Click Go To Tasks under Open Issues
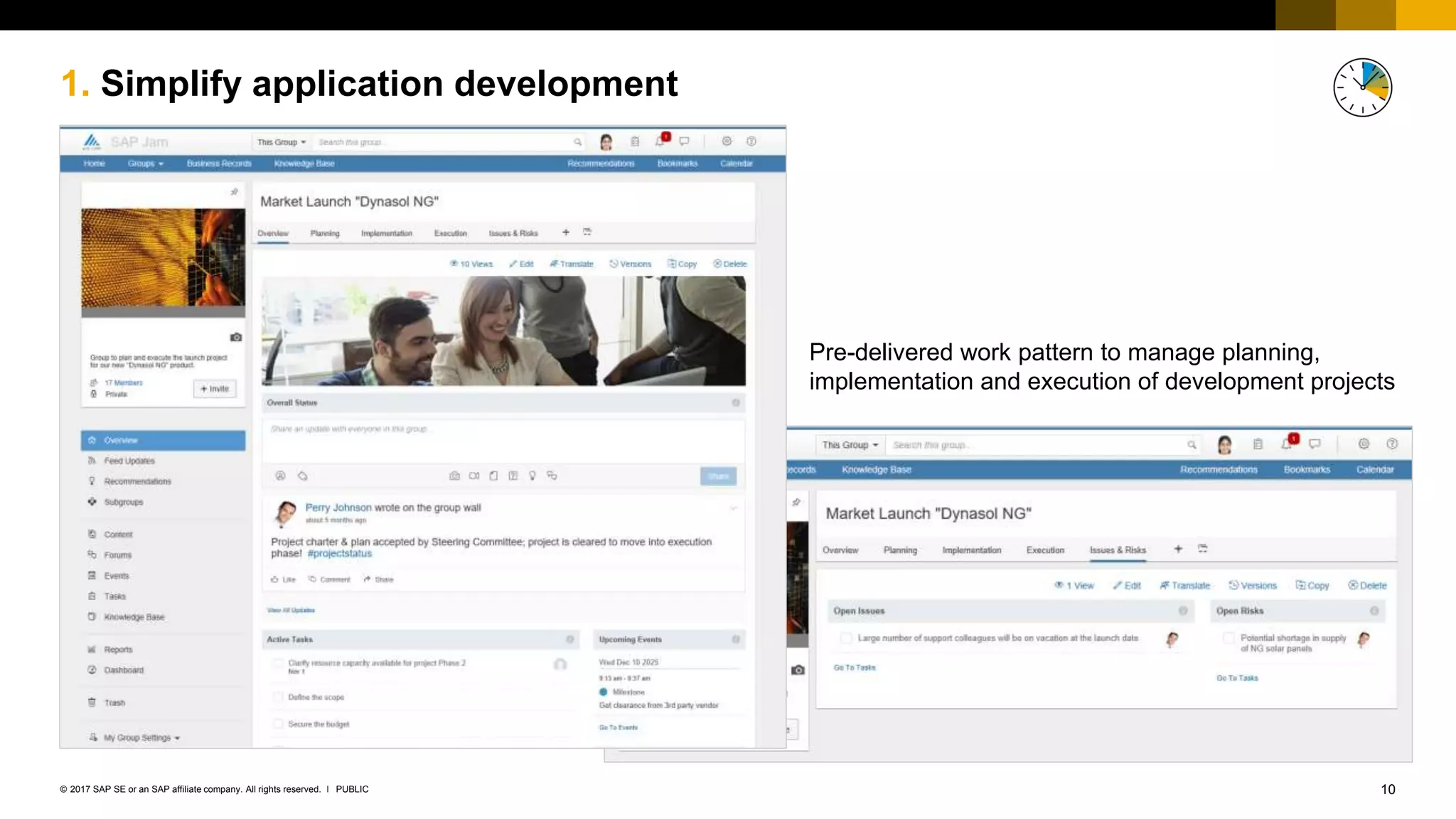 coord(855,668)
